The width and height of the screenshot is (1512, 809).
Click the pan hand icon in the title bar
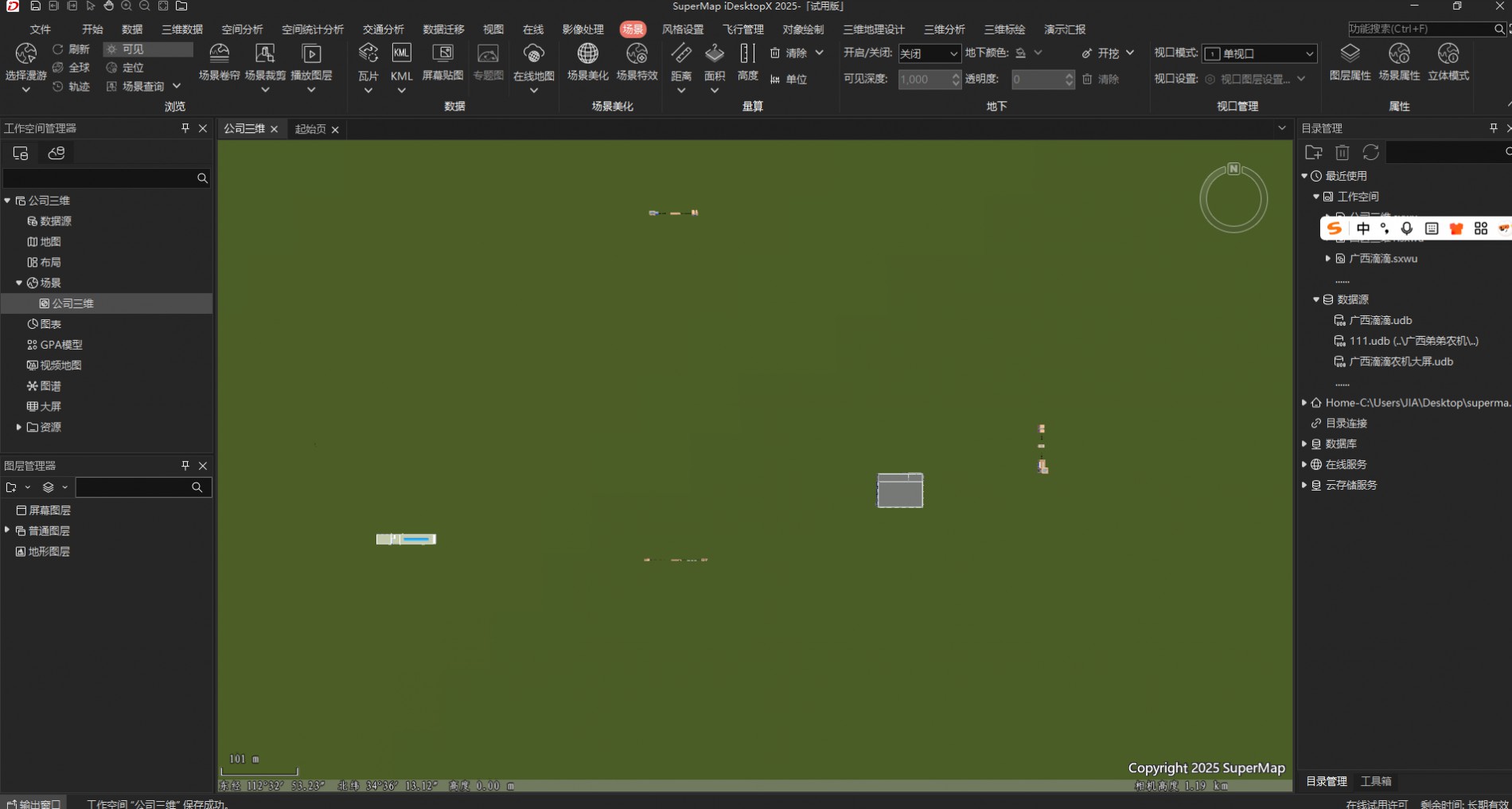pyautogui.click(x=108, y=6)
